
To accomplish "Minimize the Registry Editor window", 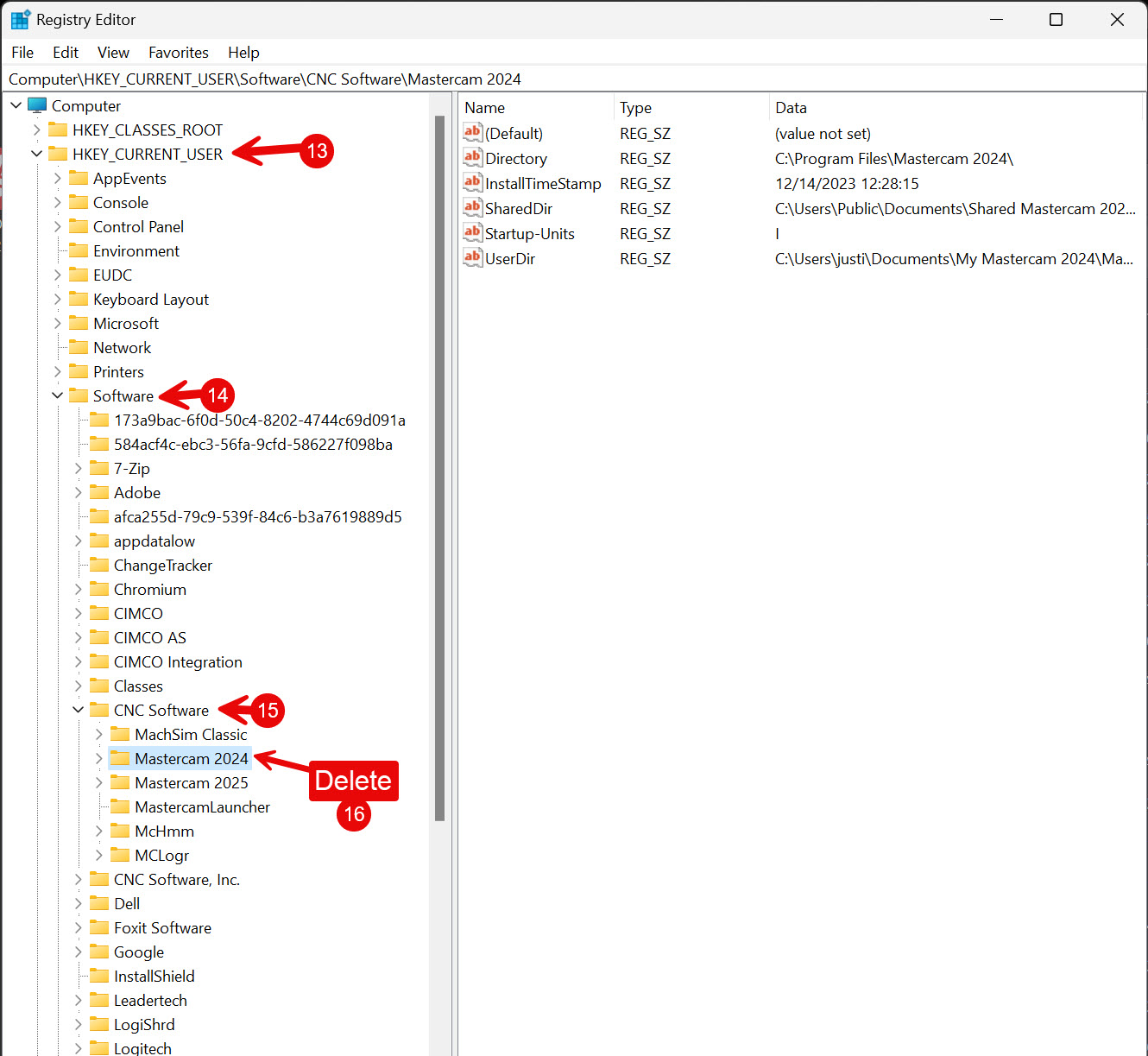I will point(996,19).
